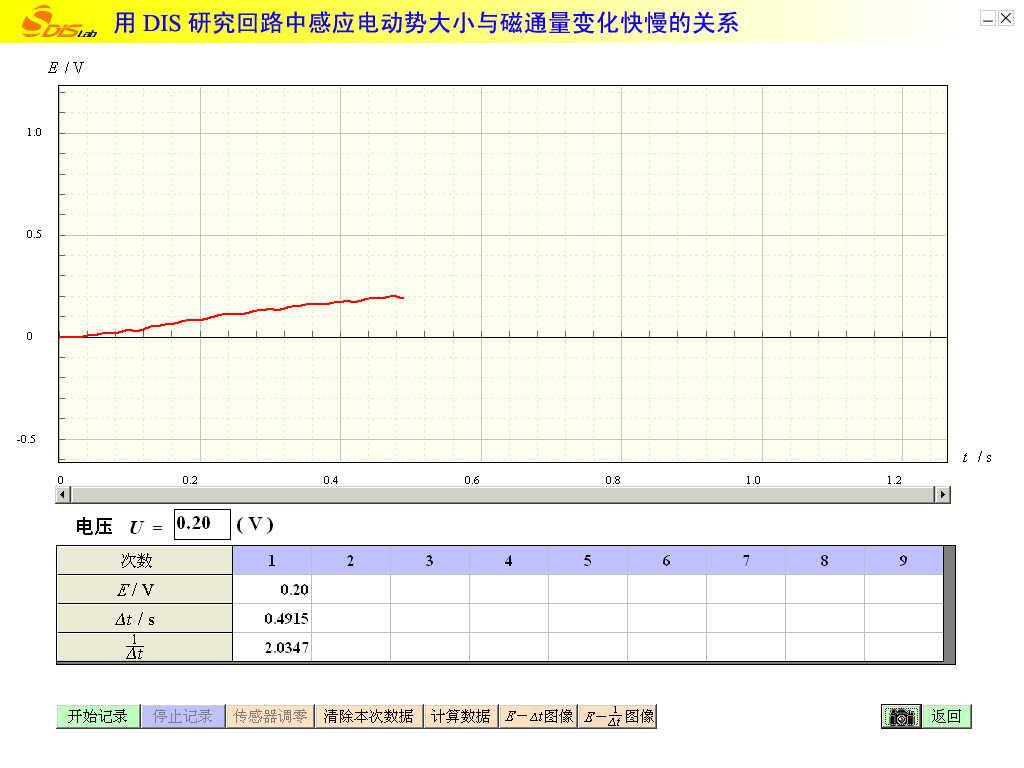Click the Δt cell showing 0.4915

pyautogui.click(x=272, y=619)
